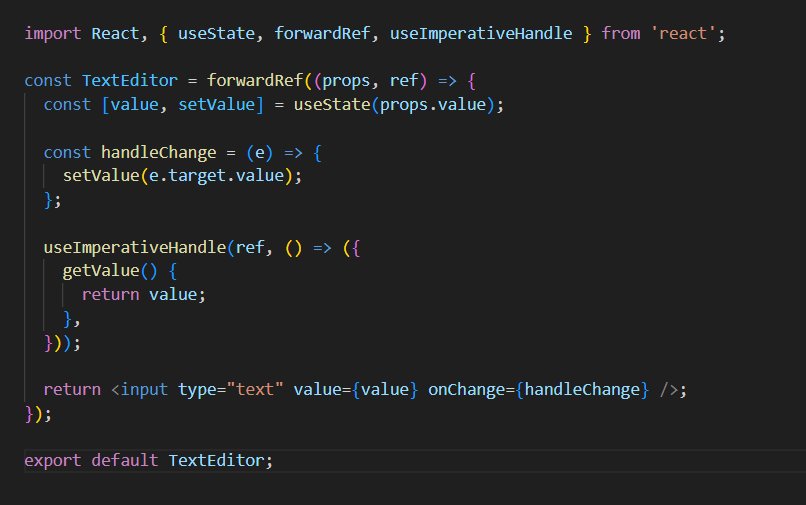The image size is (806, 505).
Task: Click '(props, ref)' parameters of forwardRef
Action: click(x=370, y=81)
